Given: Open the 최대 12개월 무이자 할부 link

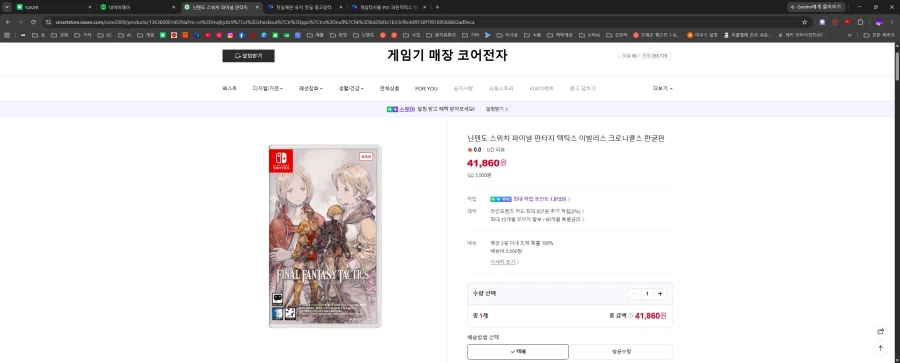Looking at the screenshot, I should coord(537,219).
